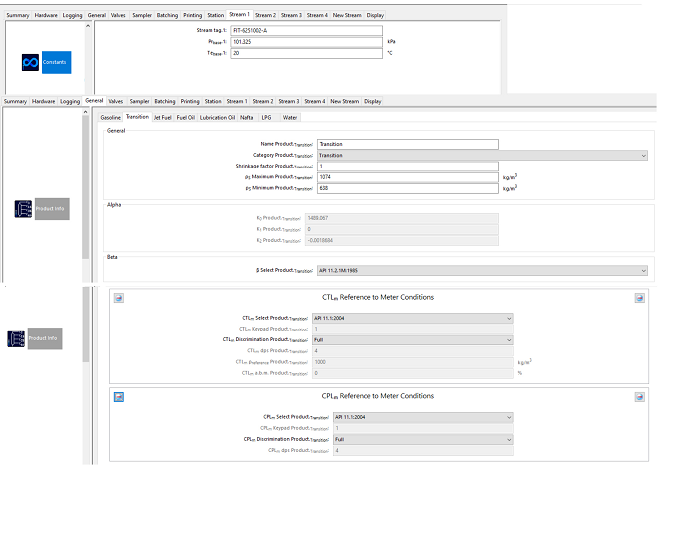
Task: Select Valves tab above the product tabs
Action: (116, 101)
